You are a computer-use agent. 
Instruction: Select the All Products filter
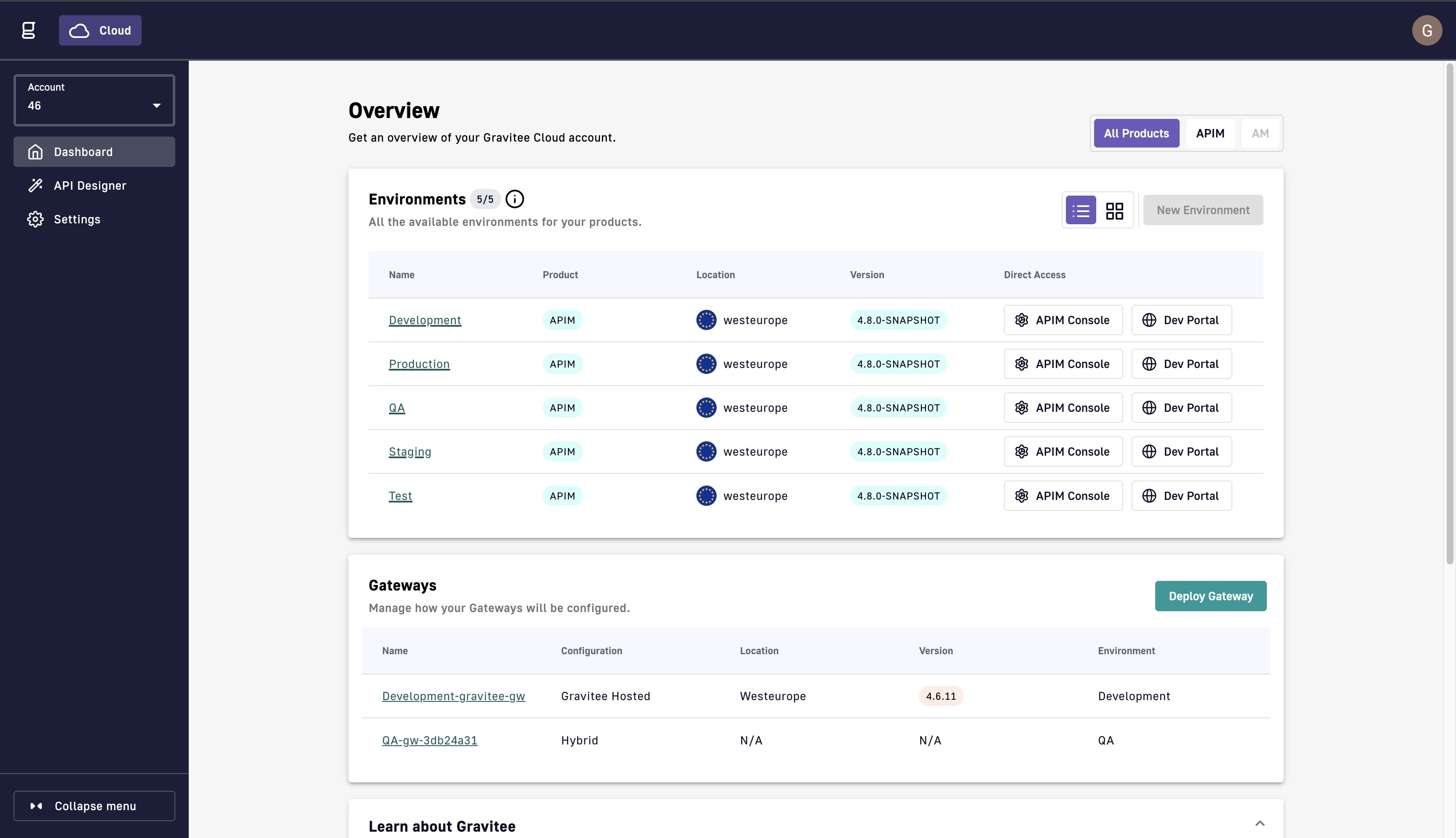point(1136,134)
